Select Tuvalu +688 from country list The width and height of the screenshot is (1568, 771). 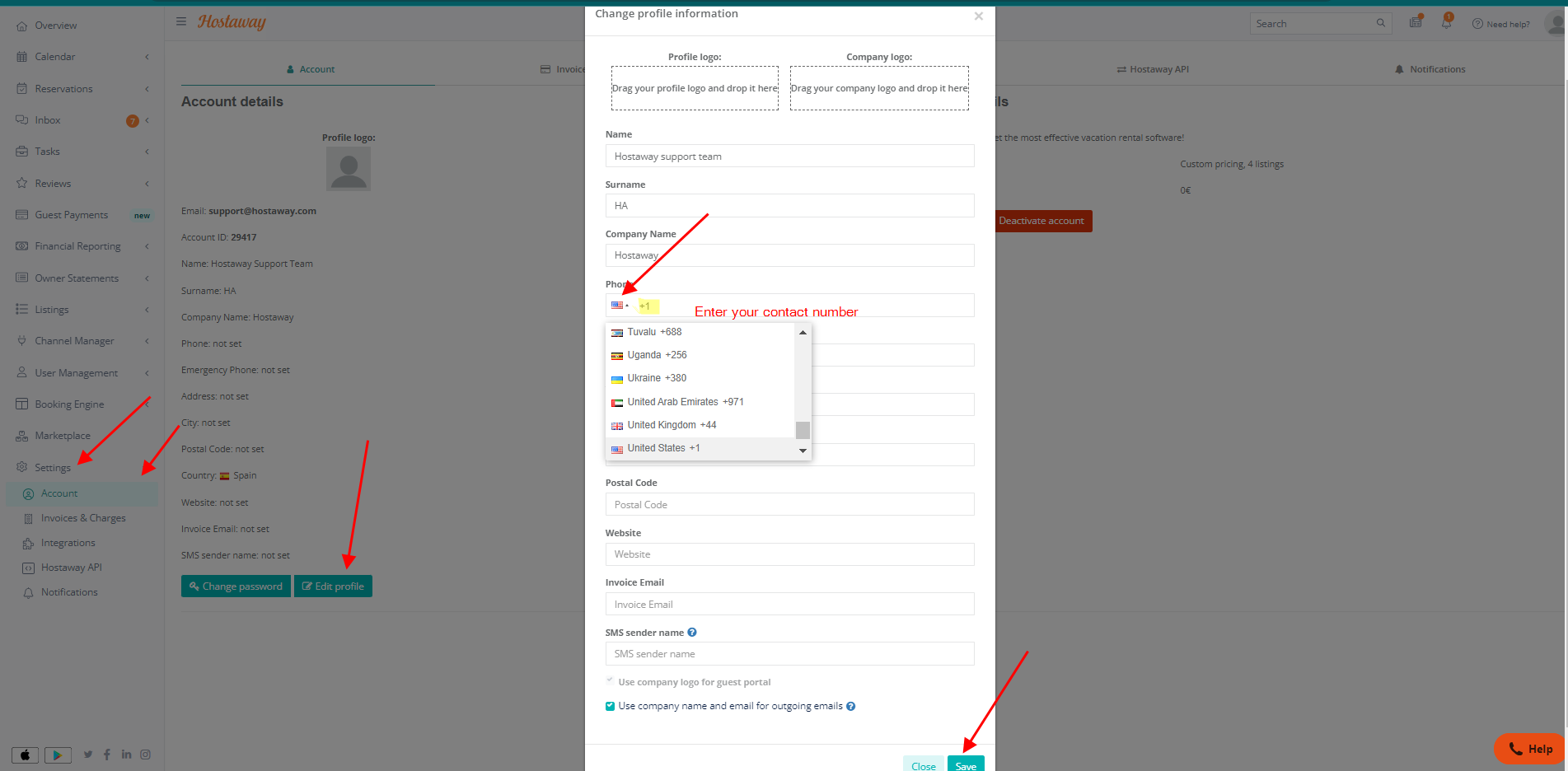pyautogui.click(x=700, y=332)
